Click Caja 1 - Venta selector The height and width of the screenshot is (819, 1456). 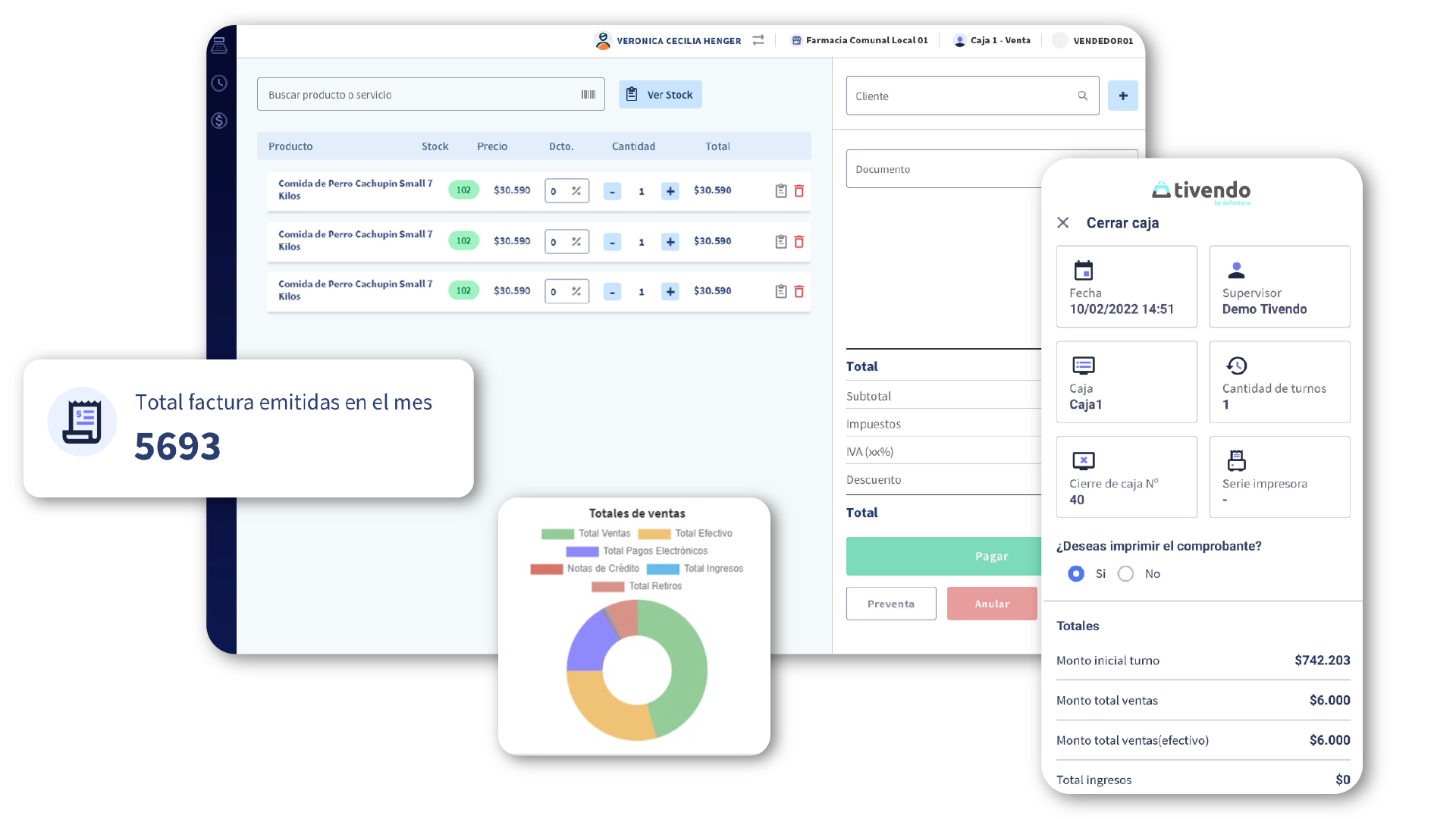pyautogui.click(x=992, y=40)
